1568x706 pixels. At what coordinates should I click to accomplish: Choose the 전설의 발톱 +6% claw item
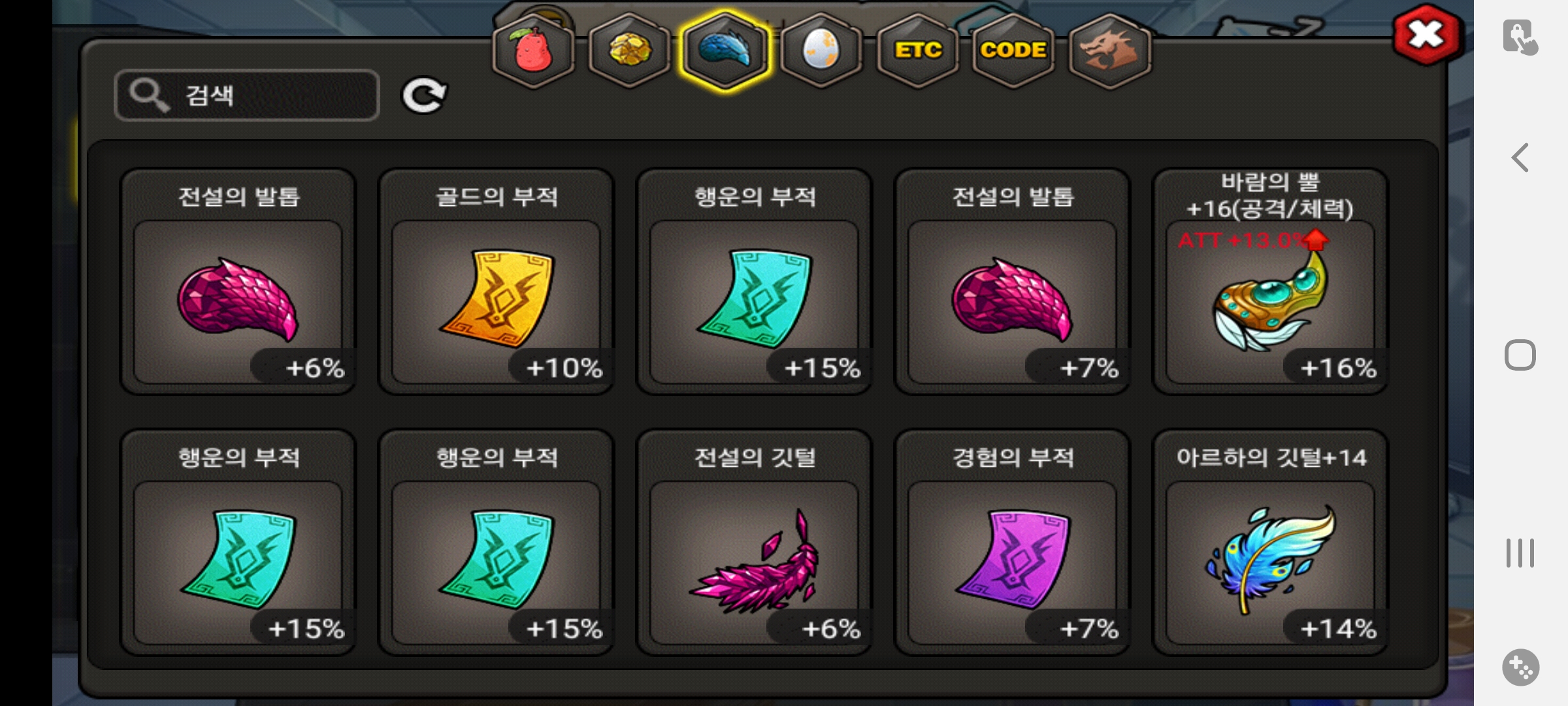pos(238,282)
